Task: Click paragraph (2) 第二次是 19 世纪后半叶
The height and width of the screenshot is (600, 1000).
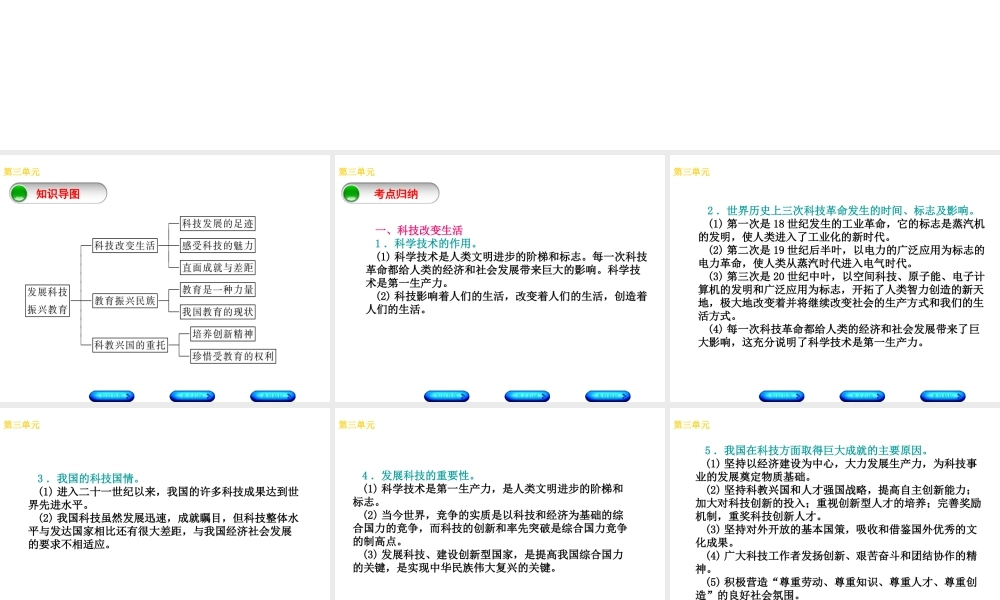Action: click(x=841, y=256)
